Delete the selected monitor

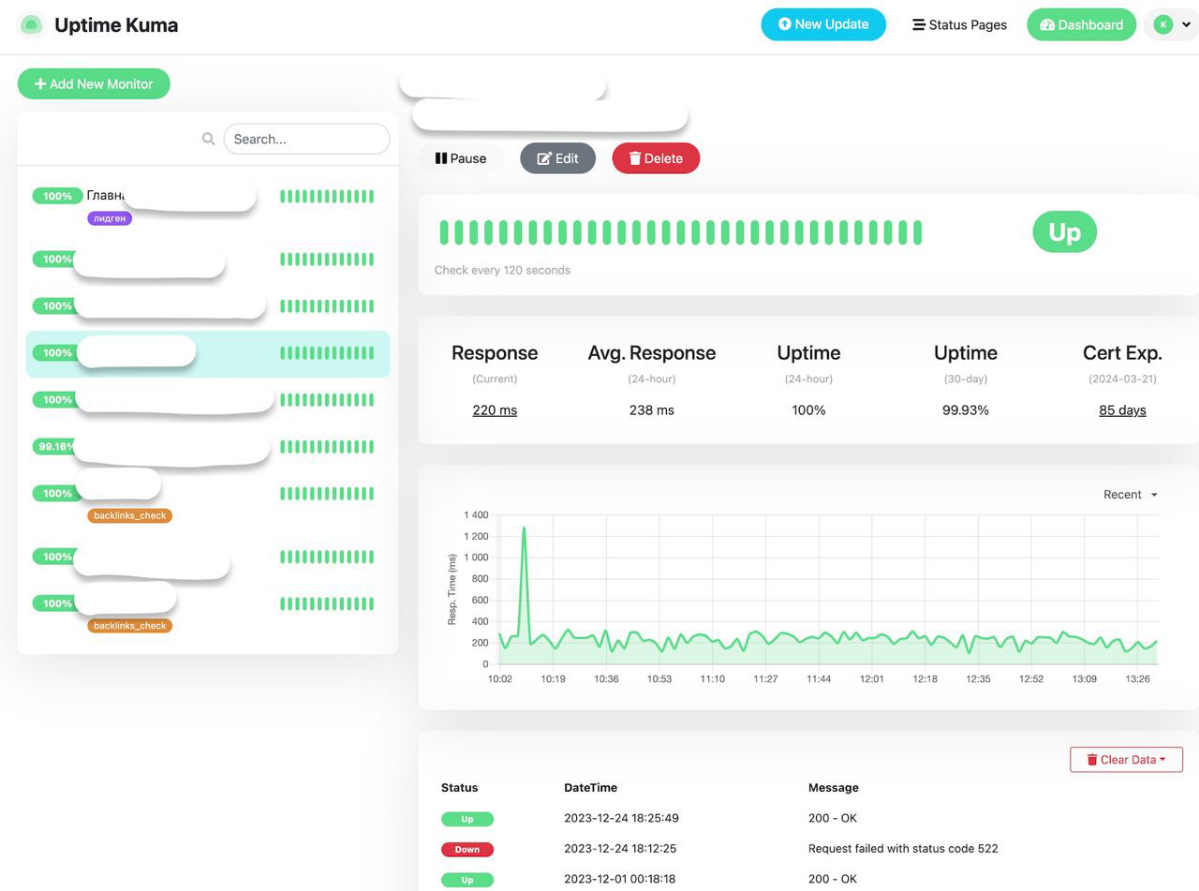click(x=655, y=158)
